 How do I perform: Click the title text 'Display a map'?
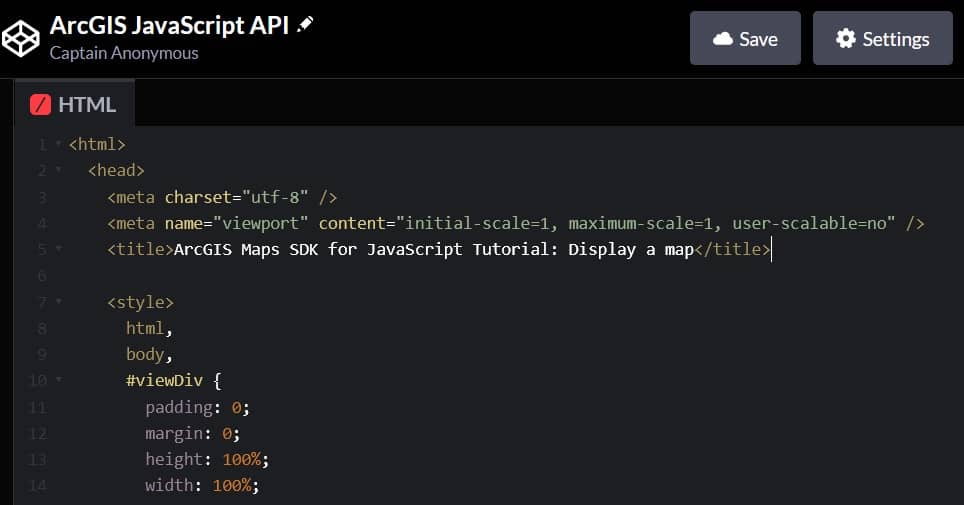(631, 250)
